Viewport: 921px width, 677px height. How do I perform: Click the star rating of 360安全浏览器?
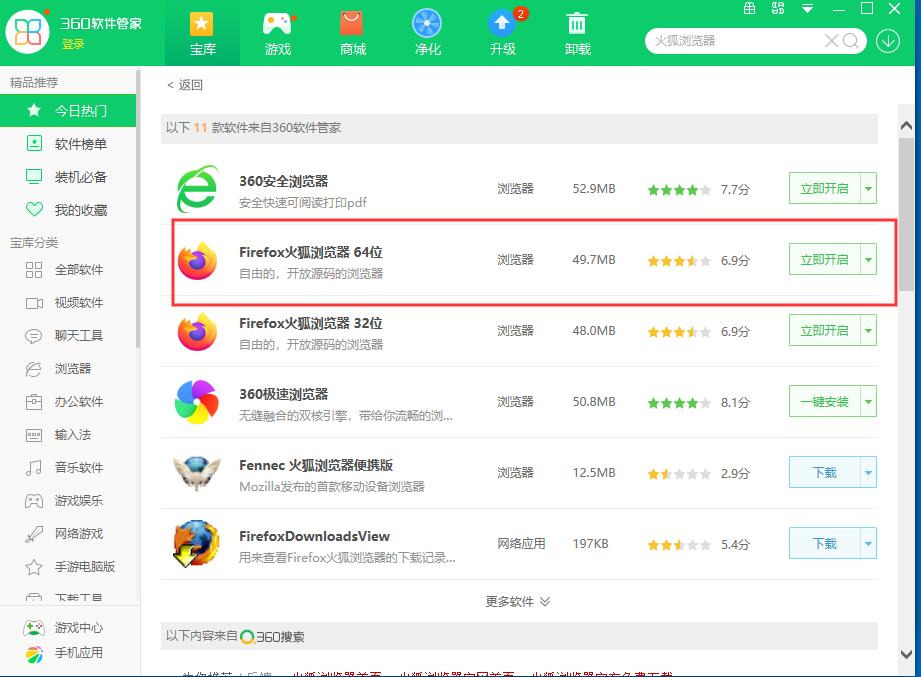coord(679,190)
